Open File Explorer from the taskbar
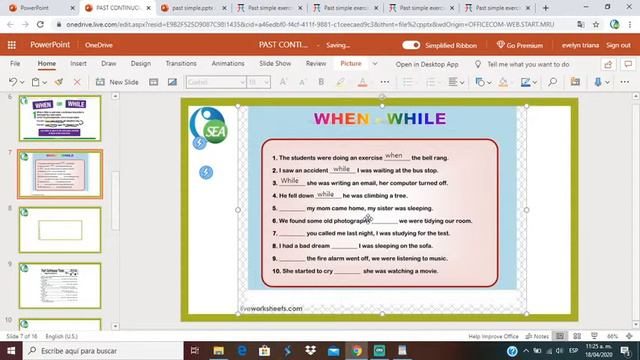 [x=218, y=351]
